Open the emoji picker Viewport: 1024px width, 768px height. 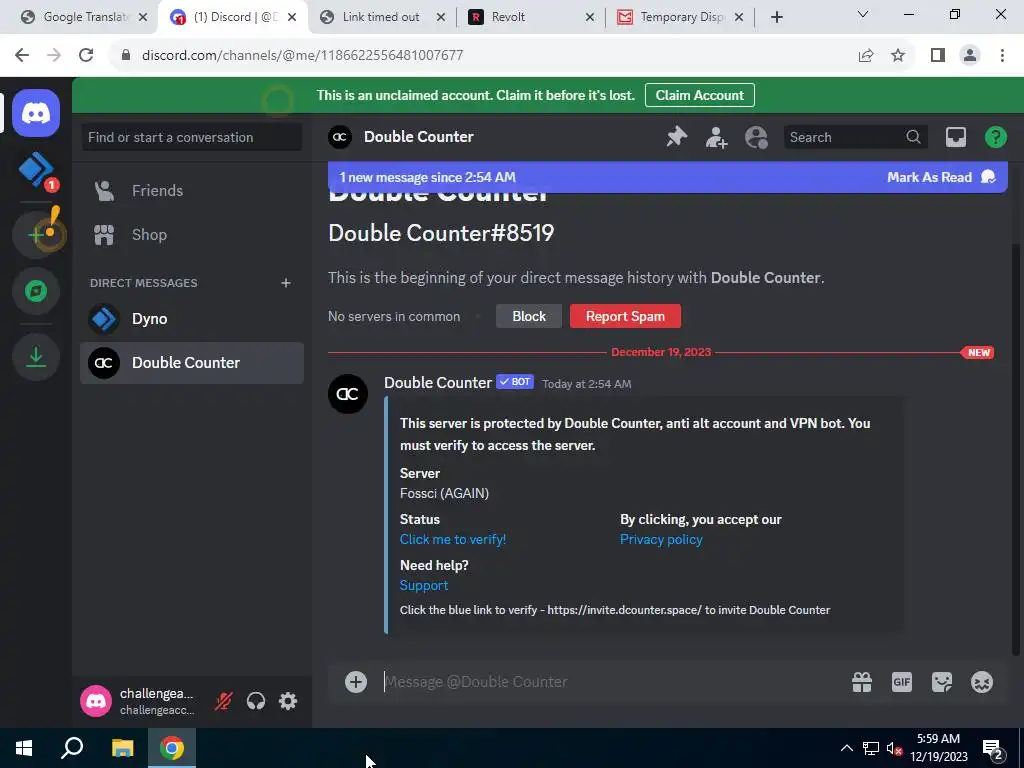(982, 682)
